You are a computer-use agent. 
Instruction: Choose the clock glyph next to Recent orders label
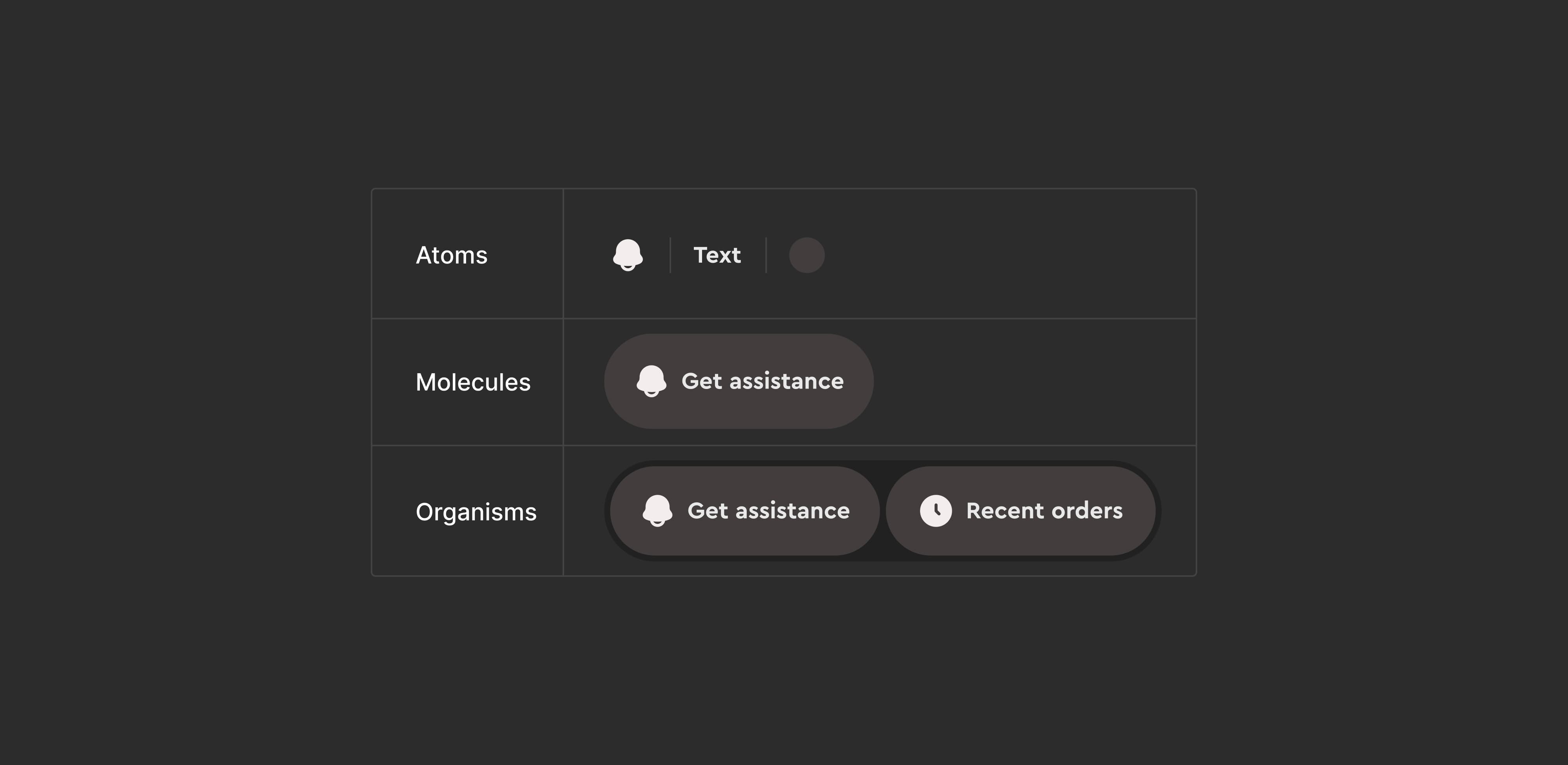[937, 511]
